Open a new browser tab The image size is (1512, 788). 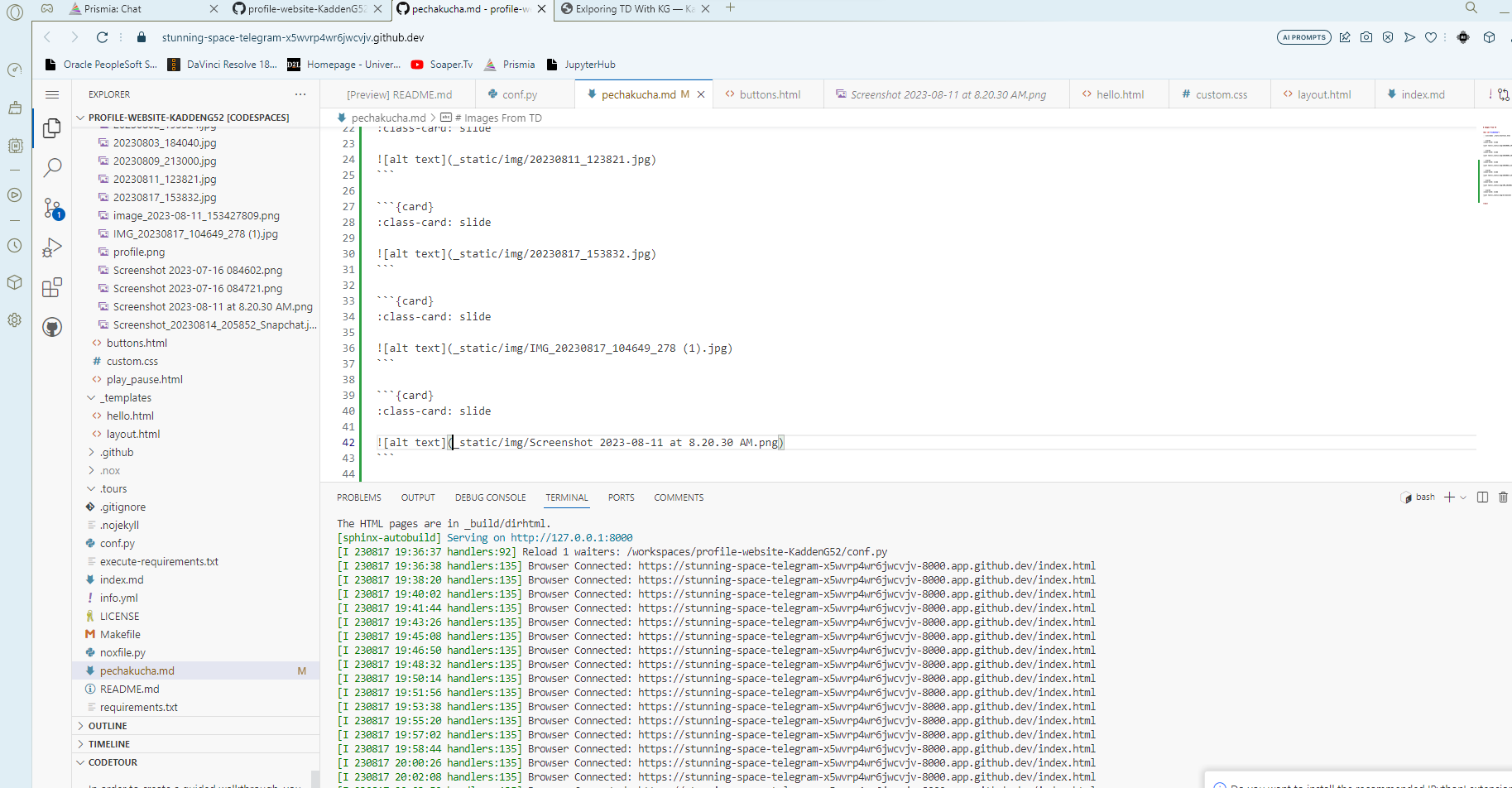point(730,8)
